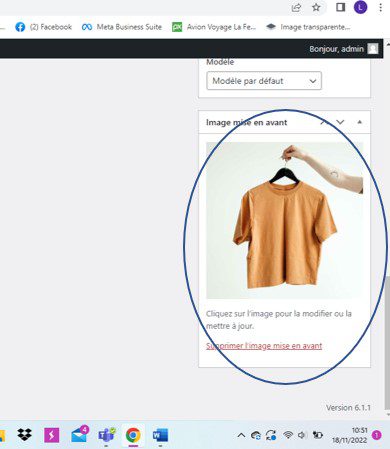Open the Image transparente bookmark
This screenshot has width=390, height=449.
308,27
